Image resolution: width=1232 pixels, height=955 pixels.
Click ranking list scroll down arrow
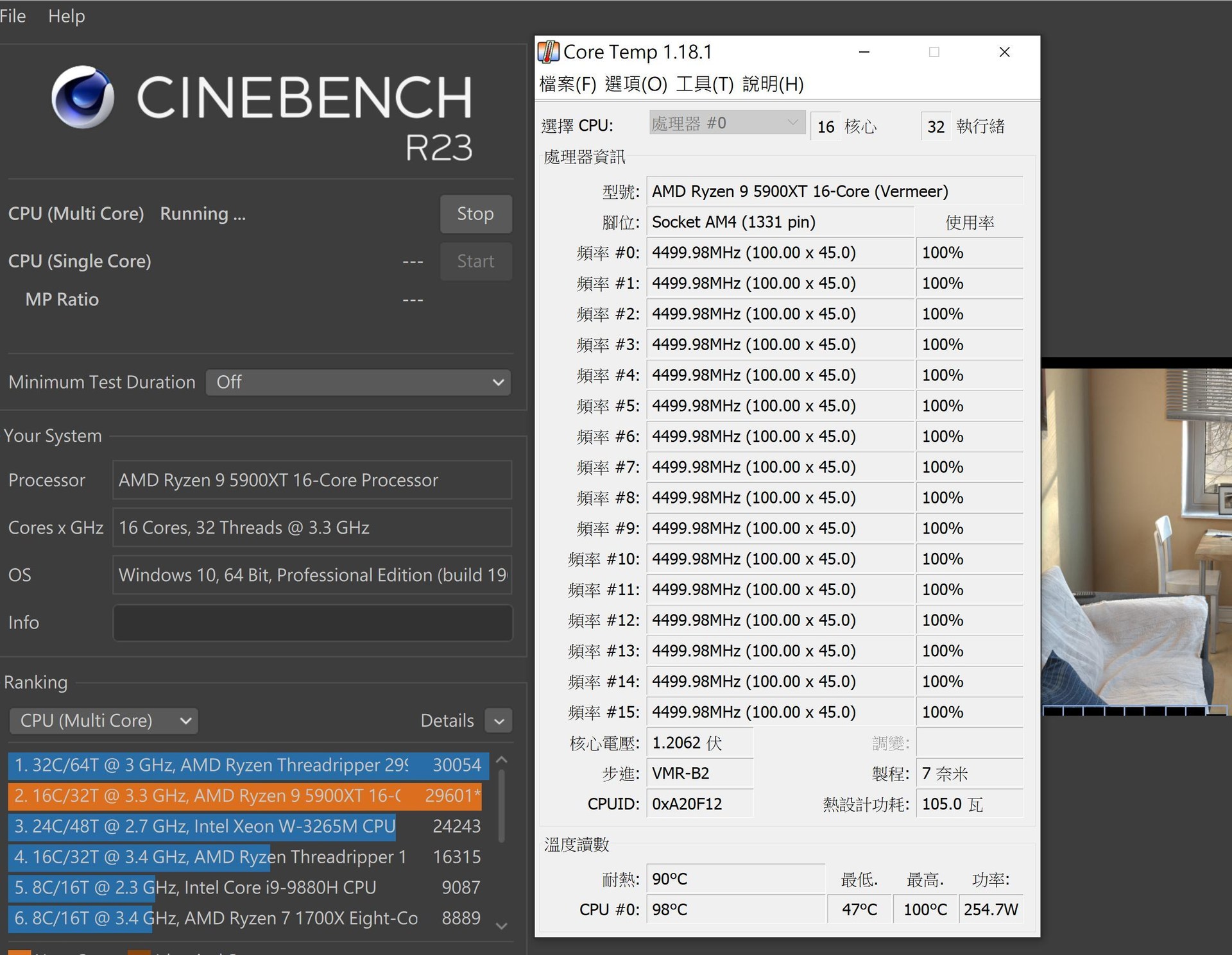click(502, 925)
